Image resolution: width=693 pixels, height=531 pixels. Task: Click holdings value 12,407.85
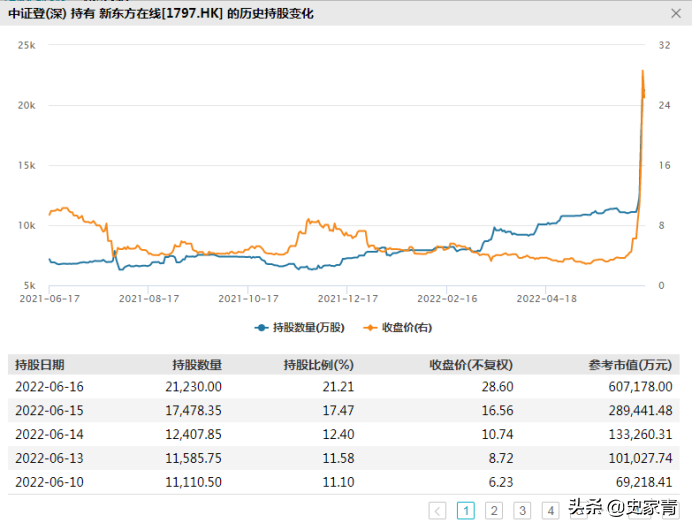(x=194, y=435)
